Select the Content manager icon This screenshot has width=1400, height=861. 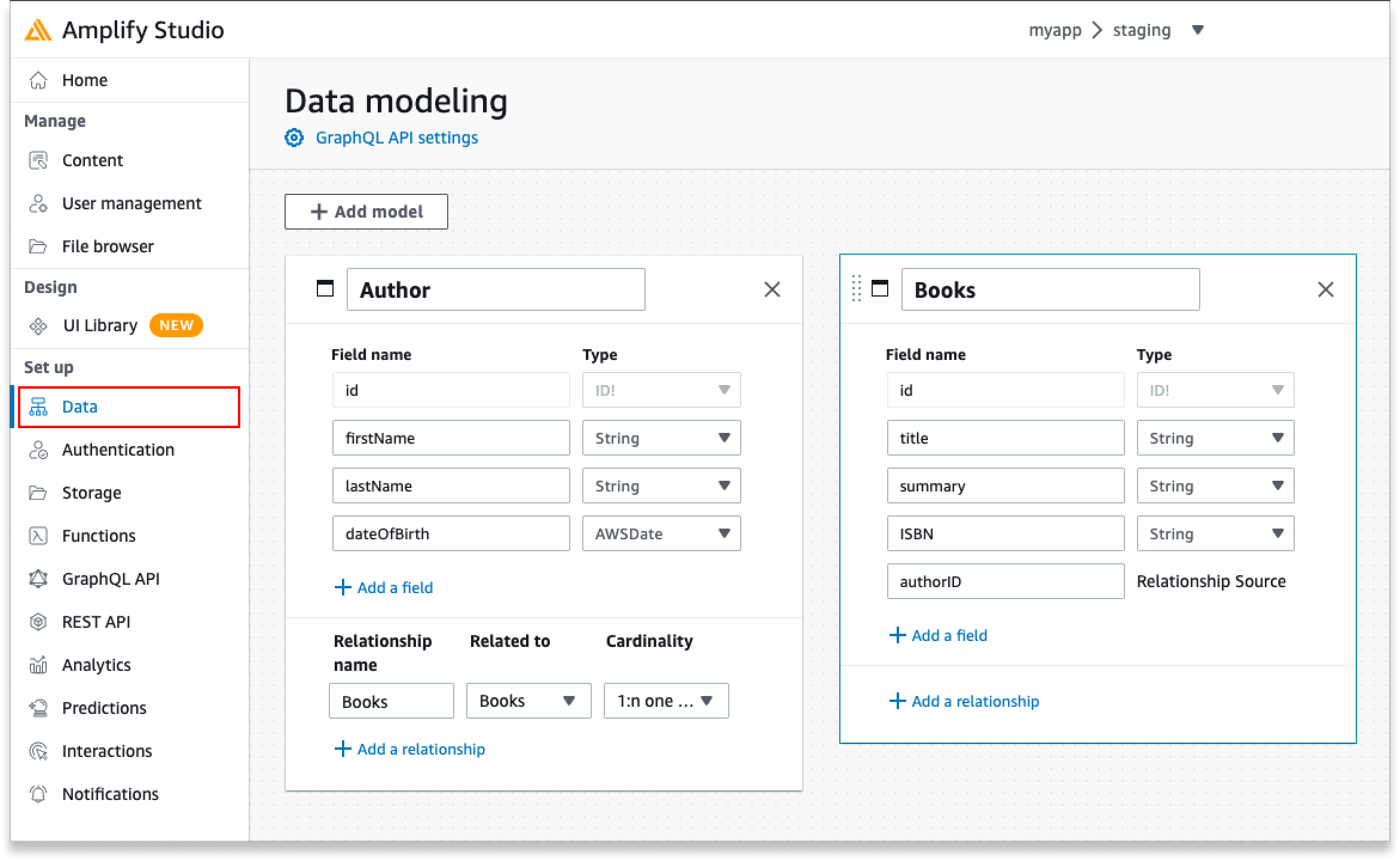click(38, 160)
